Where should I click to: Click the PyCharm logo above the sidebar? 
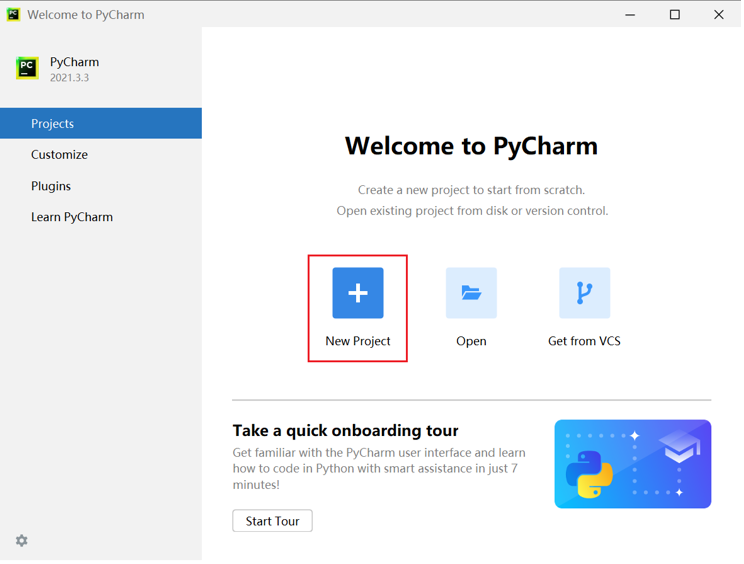(x=27, y=68)
